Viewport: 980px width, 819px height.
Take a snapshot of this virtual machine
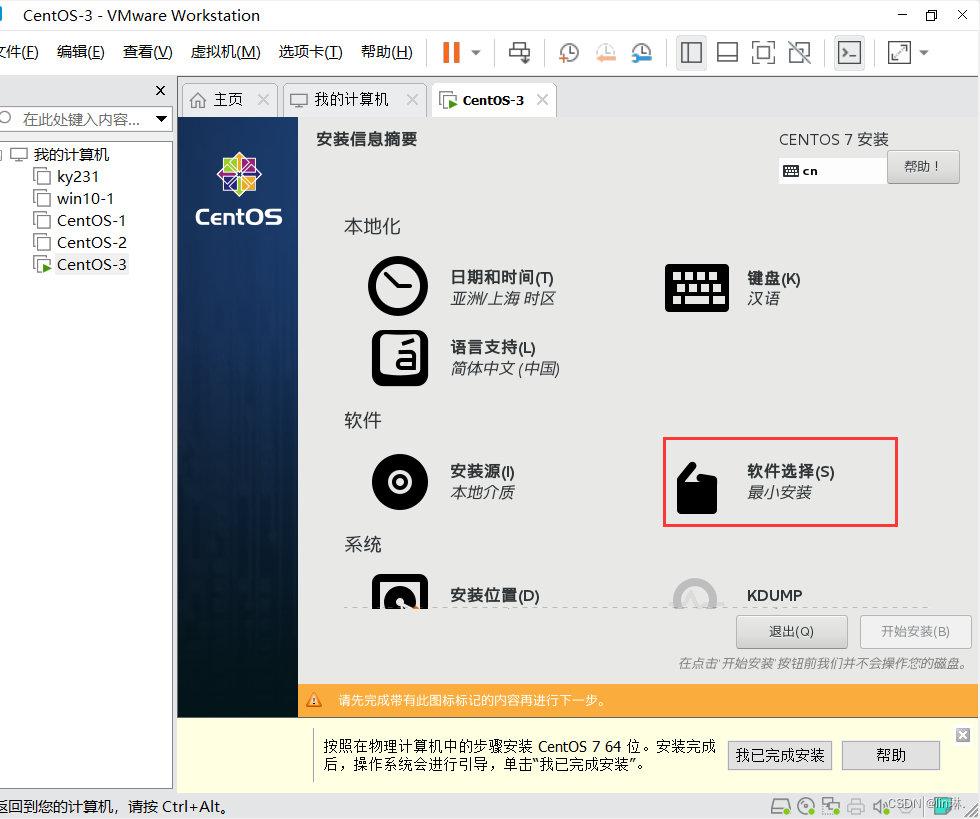click(x=569, y=53)
